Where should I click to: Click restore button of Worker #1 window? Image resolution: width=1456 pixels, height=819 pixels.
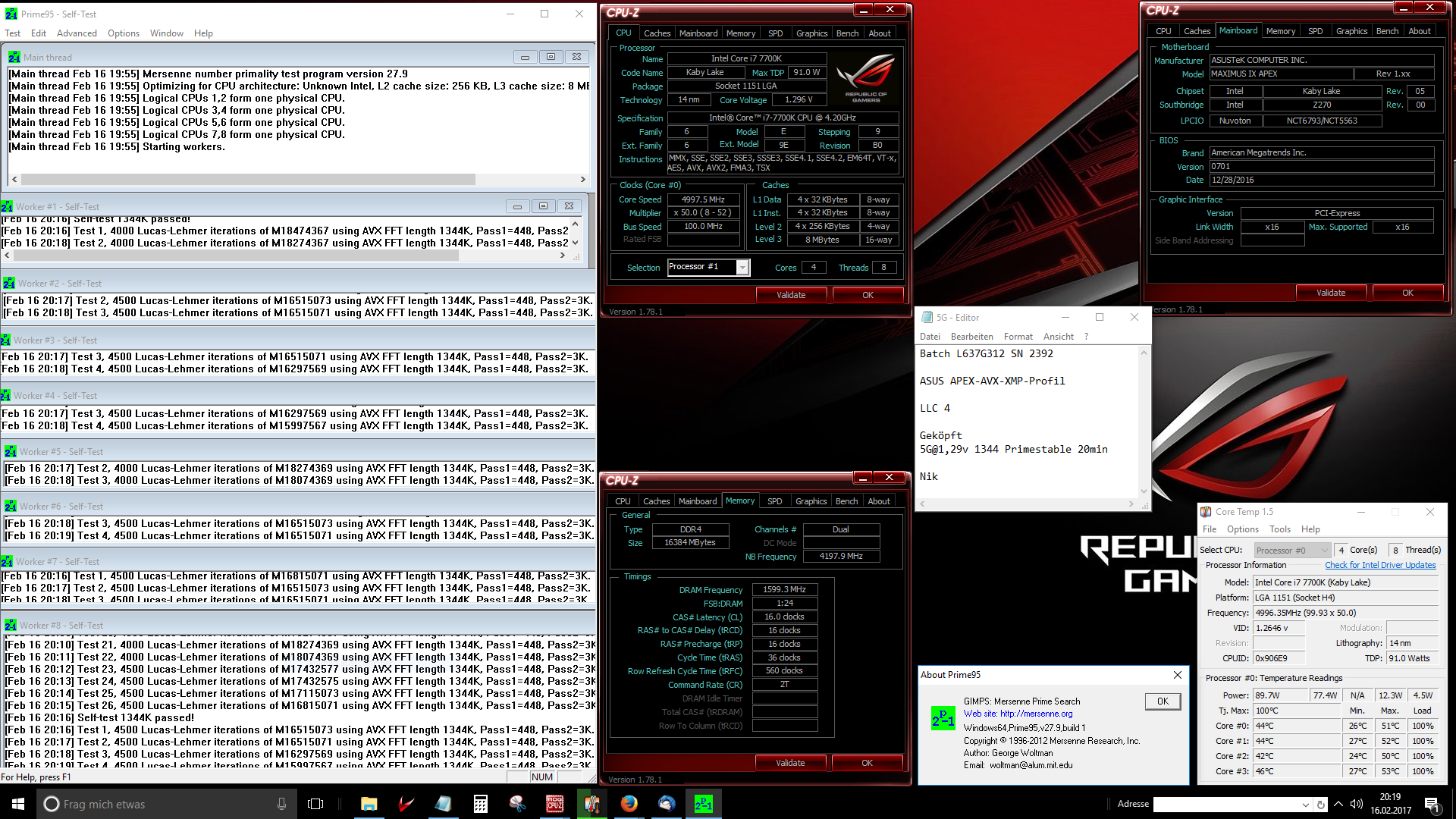543,206
